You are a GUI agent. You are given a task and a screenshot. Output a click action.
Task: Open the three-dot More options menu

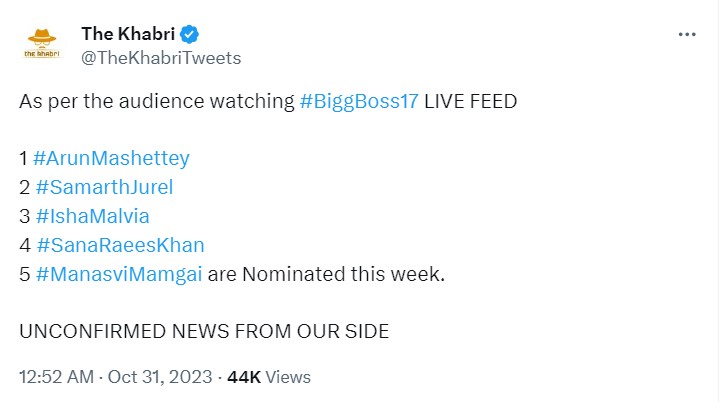point(687,34)
